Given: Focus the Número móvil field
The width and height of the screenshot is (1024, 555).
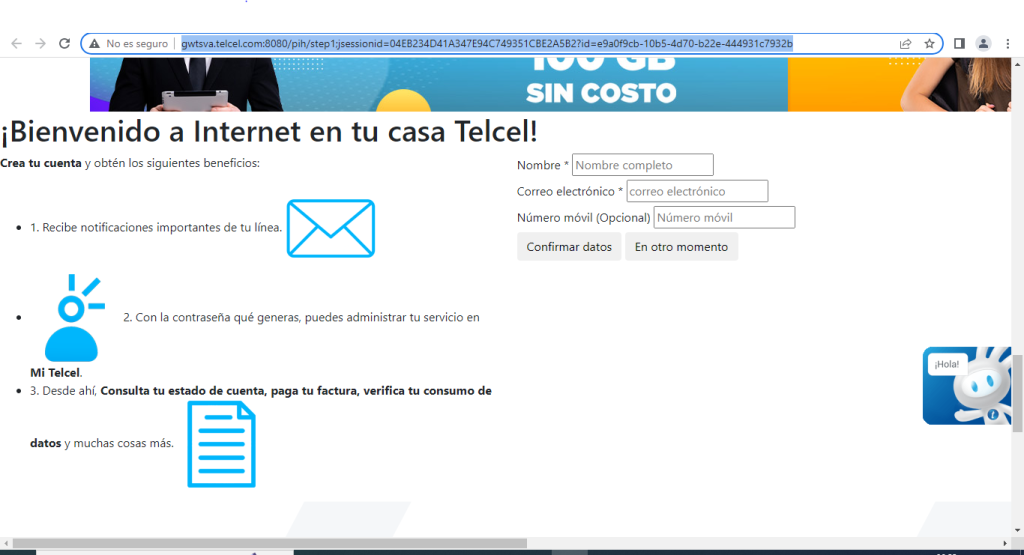Looking at the screenshot, I should point(724,217).
